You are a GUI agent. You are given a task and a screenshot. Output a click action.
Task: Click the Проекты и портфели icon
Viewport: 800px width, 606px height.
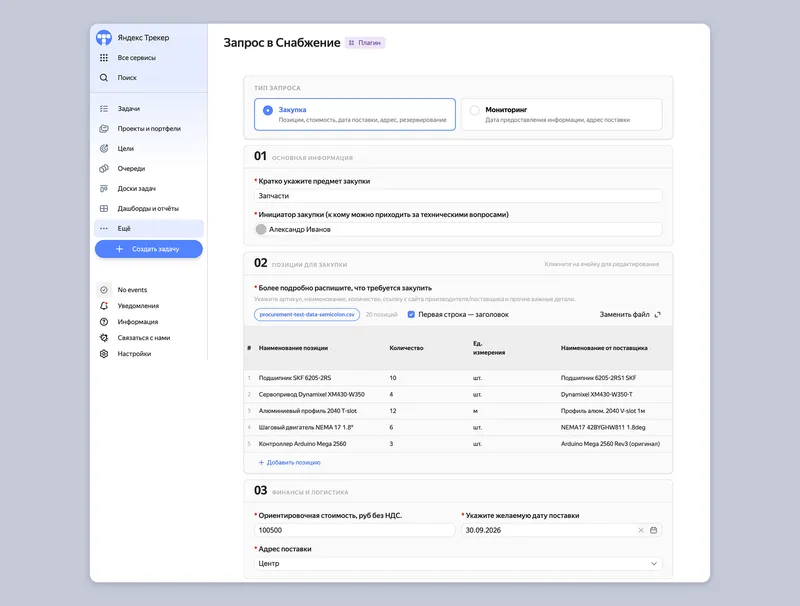coord(104,129)
